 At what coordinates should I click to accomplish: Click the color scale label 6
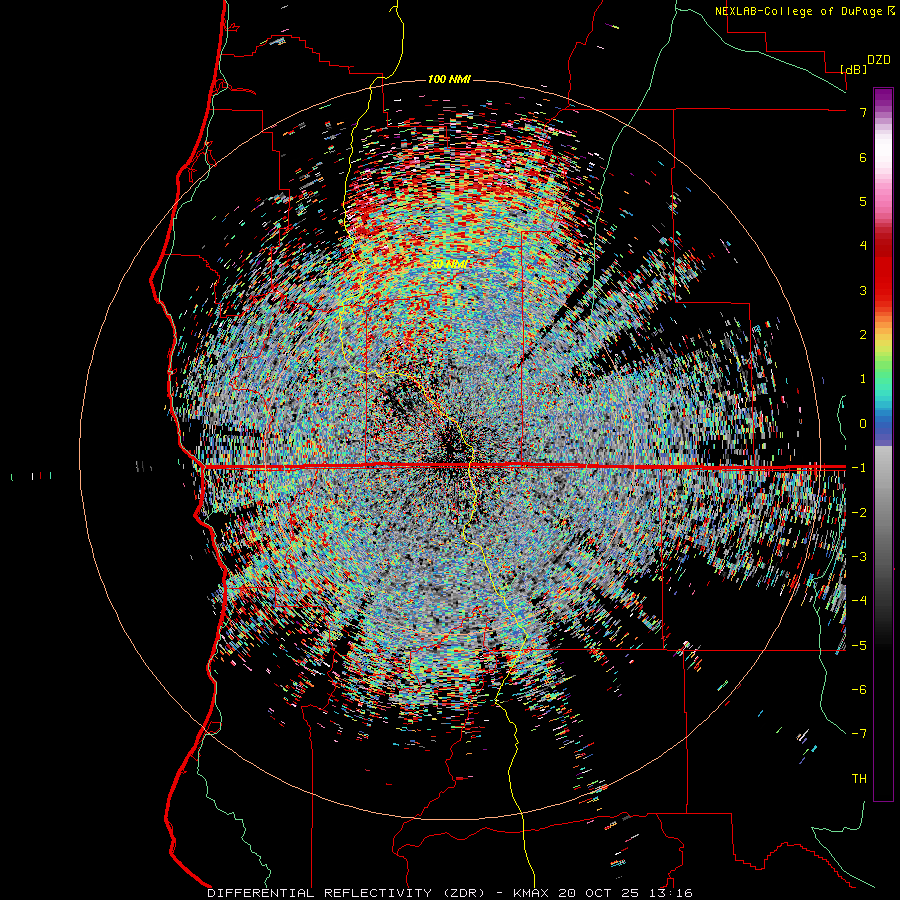point(863,157)
